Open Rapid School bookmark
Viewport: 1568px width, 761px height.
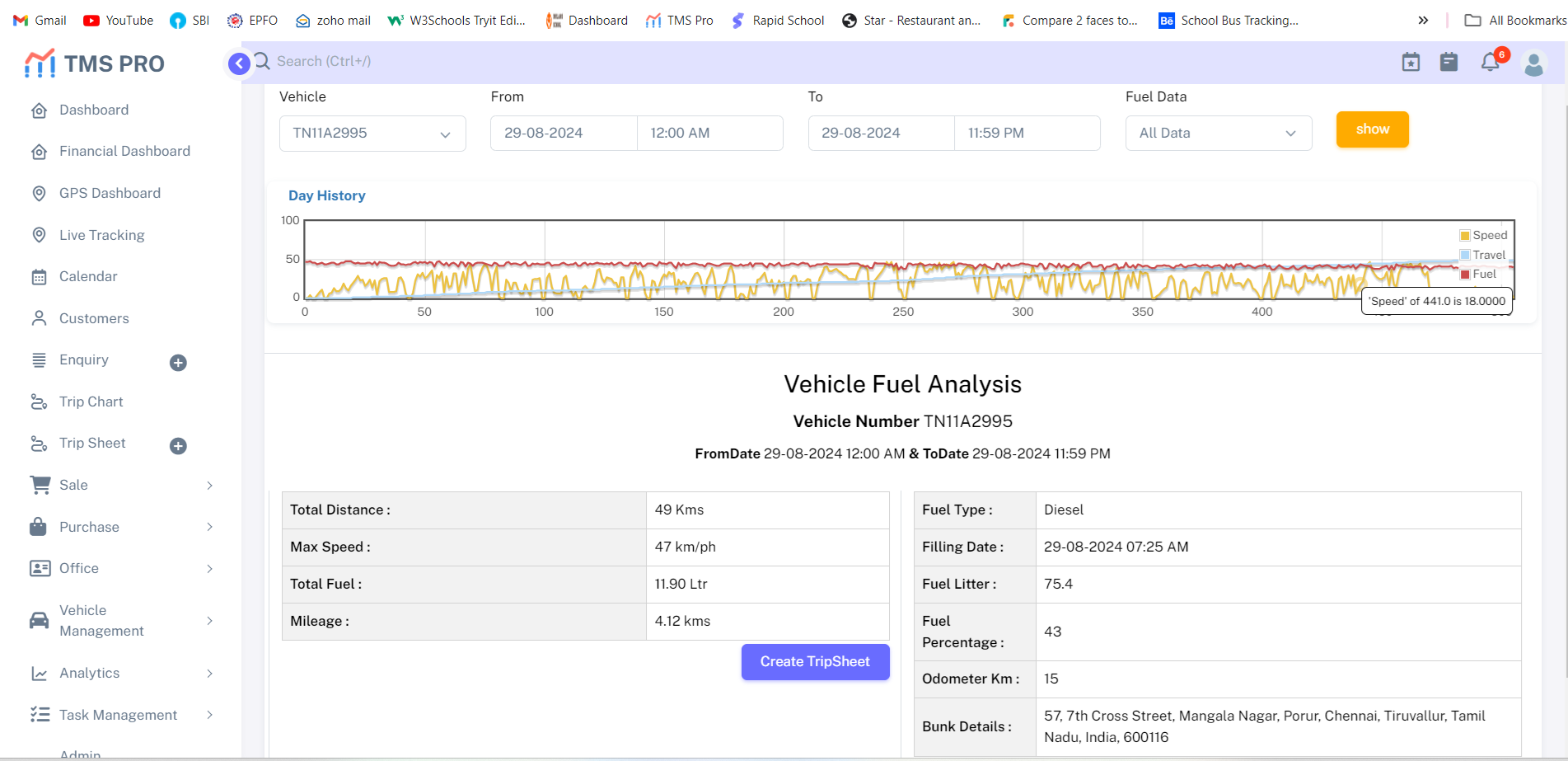778,20
